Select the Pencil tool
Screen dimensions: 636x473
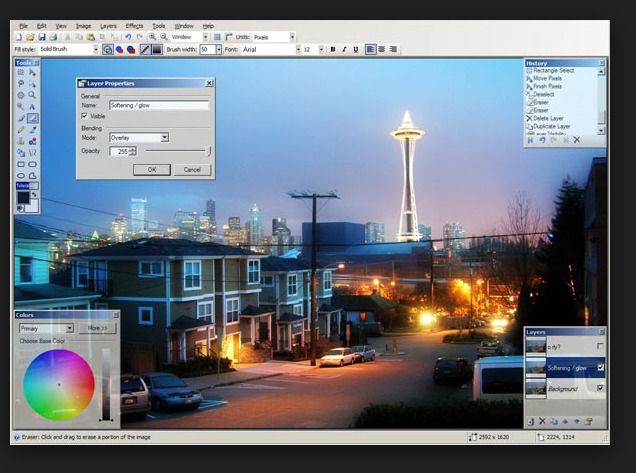[21, 130]
